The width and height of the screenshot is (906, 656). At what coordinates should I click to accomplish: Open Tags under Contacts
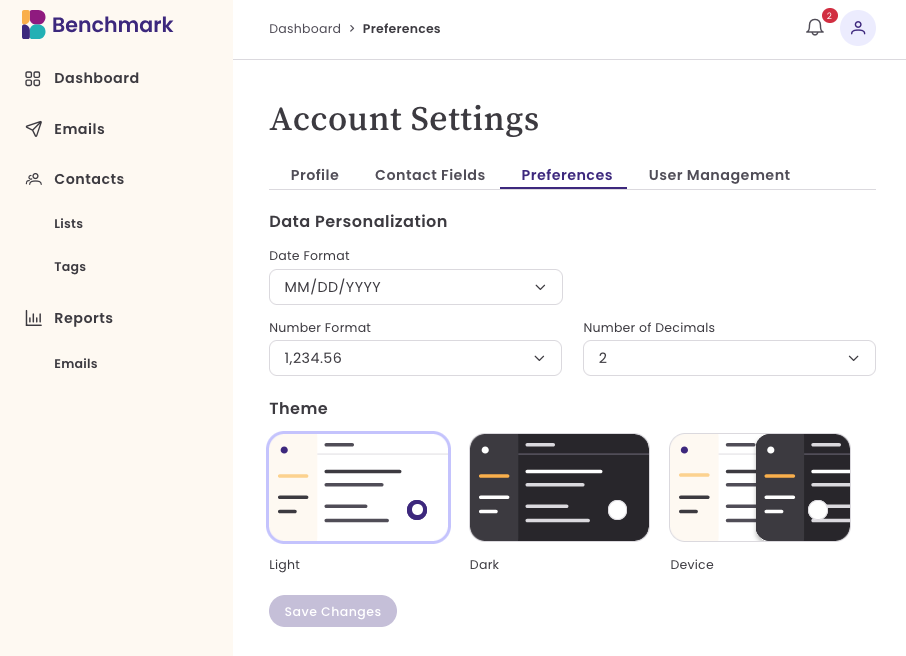(70, 267)
